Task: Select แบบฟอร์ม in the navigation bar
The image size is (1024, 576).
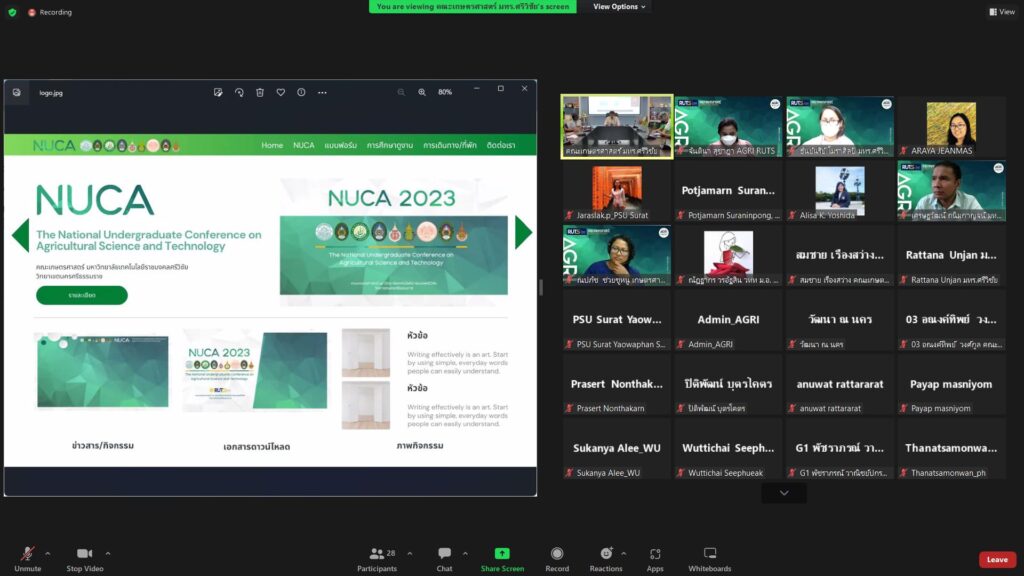Action: 340,145
